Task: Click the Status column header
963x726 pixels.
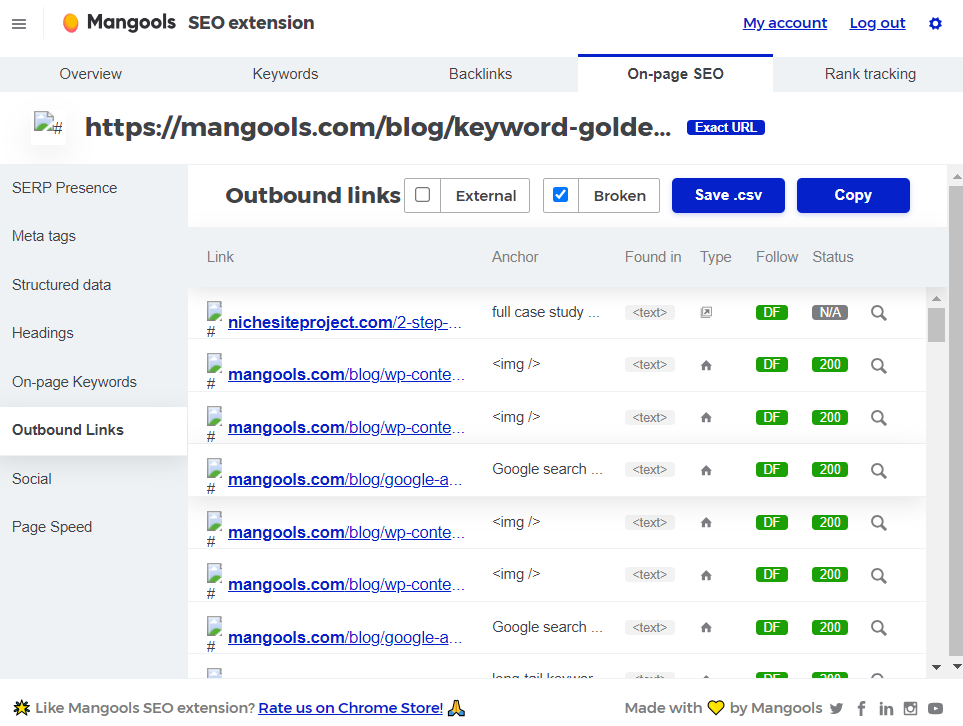Action: pos(833,257)
